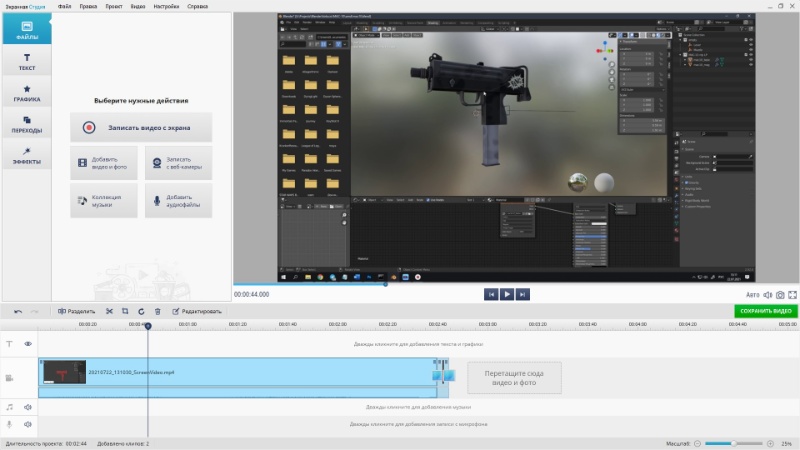Click the Масштаб minus zoom-out button

(x=697, y=444)
